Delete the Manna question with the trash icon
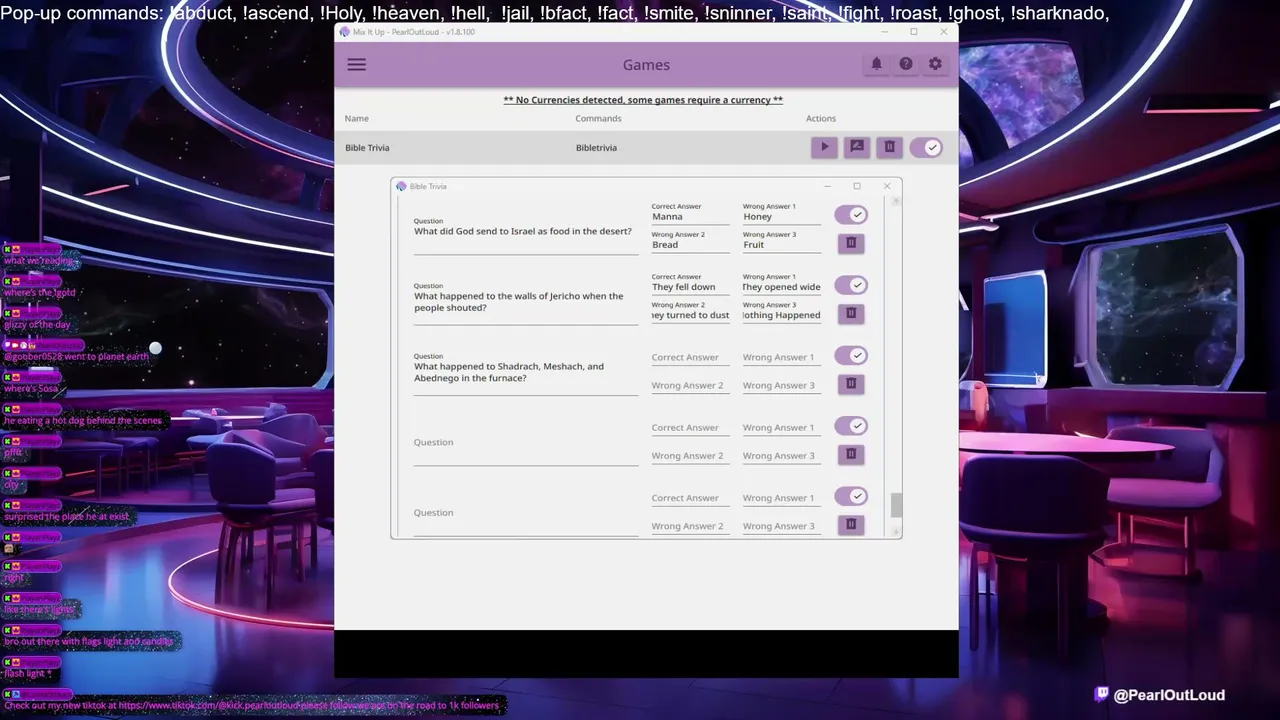1280x720 pixels. (x=851, y=243)
